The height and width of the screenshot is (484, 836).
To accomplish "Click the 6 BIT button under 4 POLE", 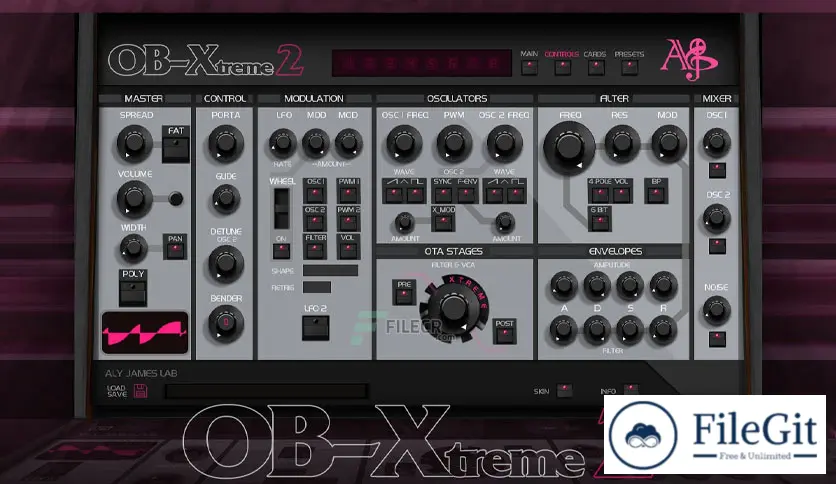I will [x=599, y=222].
